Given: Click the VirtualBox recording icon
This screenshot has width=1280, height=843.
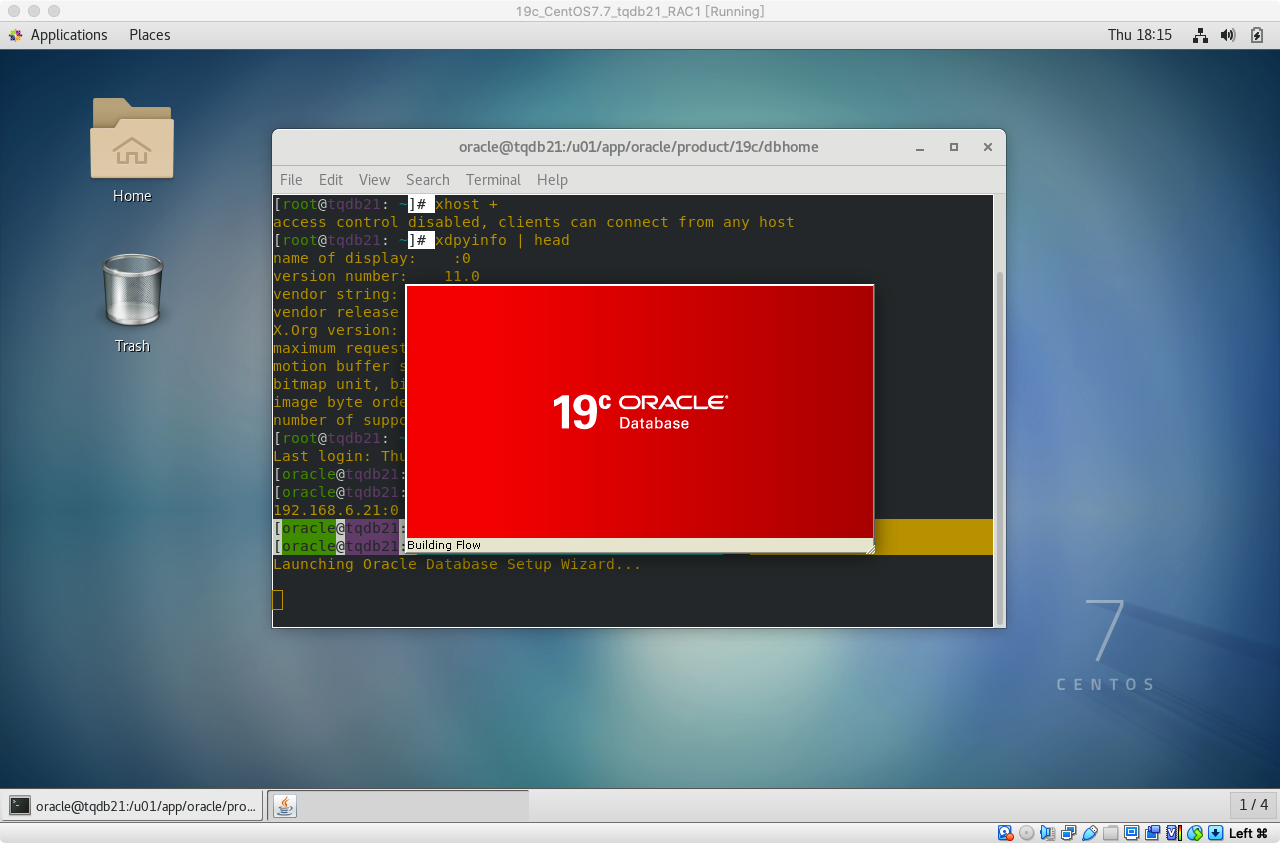Looking at the screenshot, I should click(1152, 833).
